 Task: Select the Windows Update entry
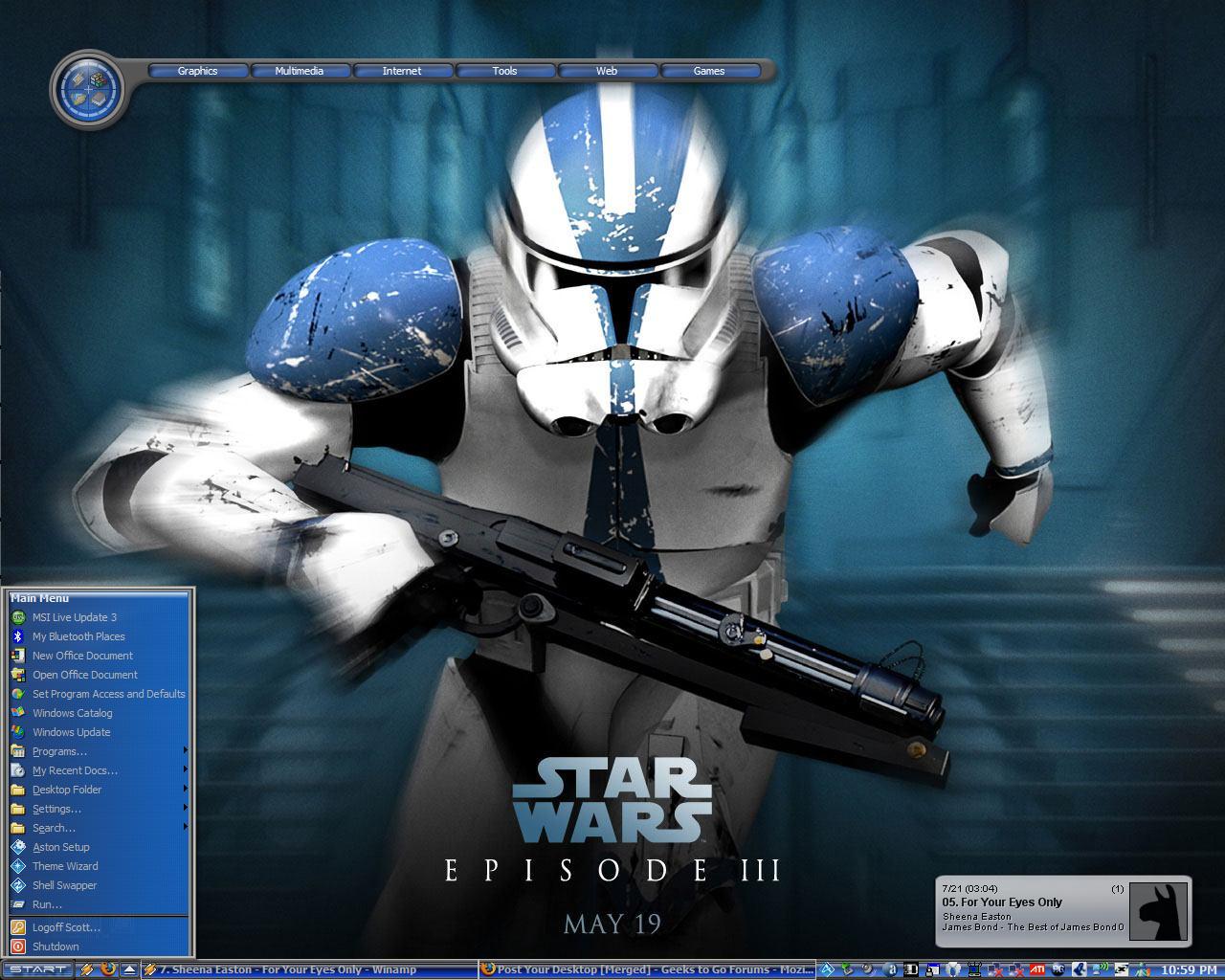[x=99, y=732]
